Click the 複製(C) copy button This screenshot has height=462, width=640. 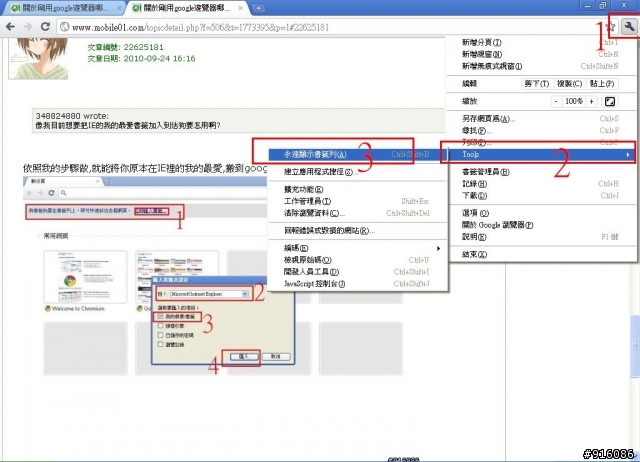(x=569, y=84)
